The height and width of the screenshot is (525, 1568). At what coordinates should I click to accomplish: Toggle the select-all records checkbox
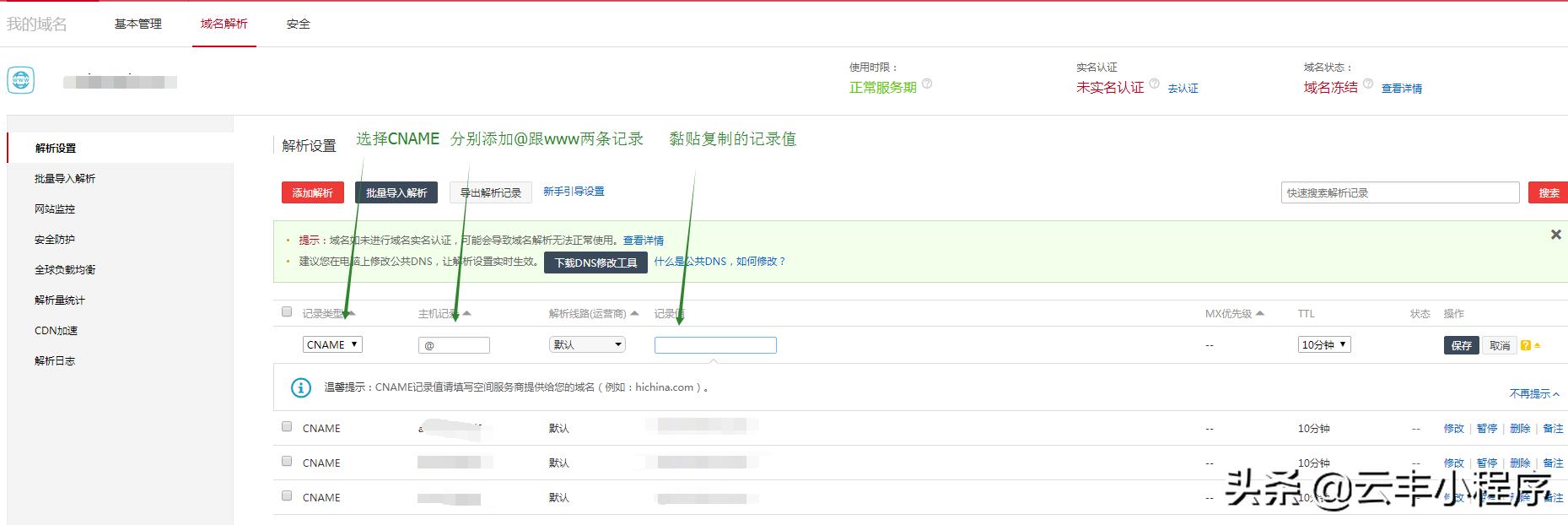pyautogui.click(x=287, y=311)
